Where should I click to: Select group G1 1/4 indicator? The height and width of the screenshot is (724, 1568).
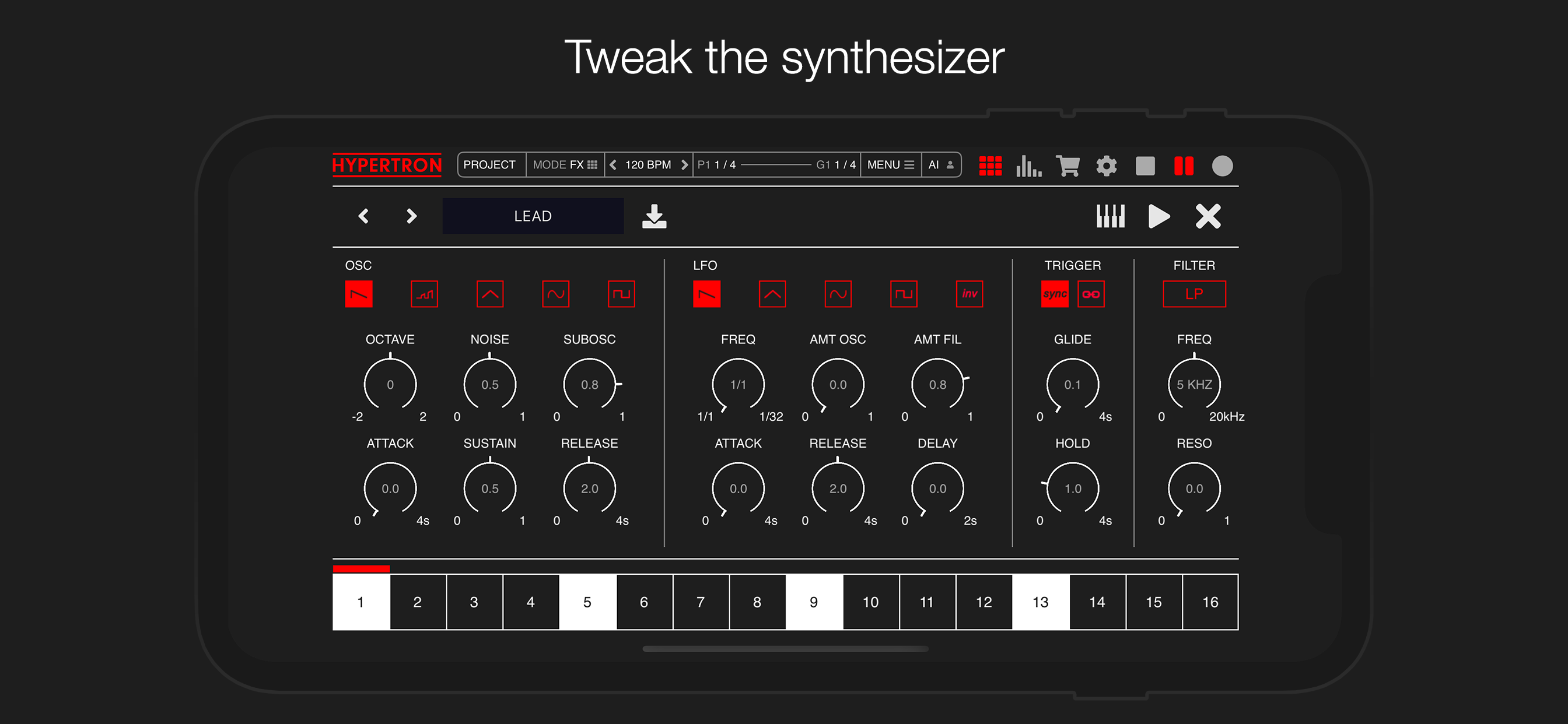click(x=836, y=165)
